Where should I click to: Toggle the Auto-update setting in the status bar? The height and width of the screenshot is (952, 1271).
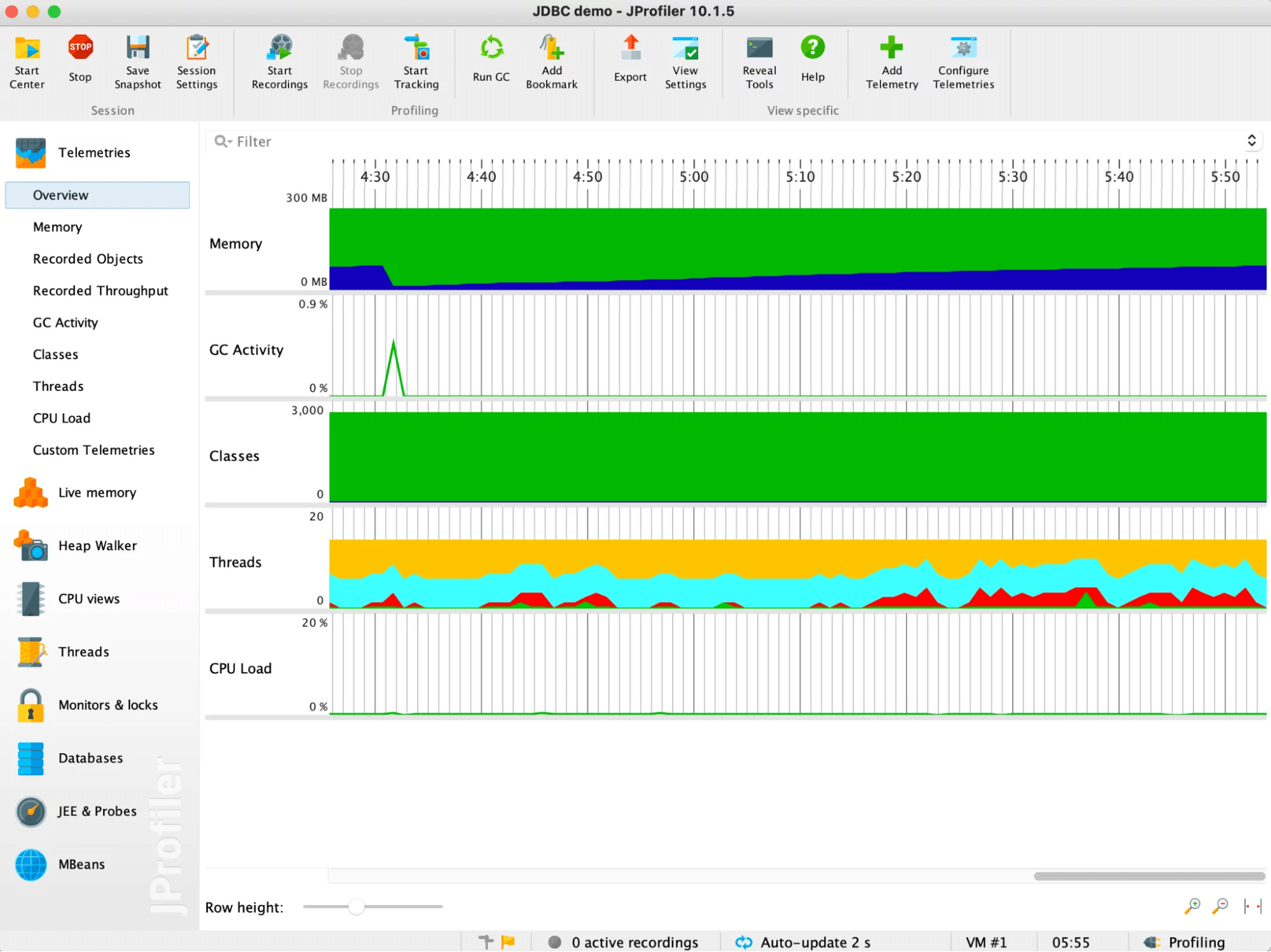pos(803,942)
